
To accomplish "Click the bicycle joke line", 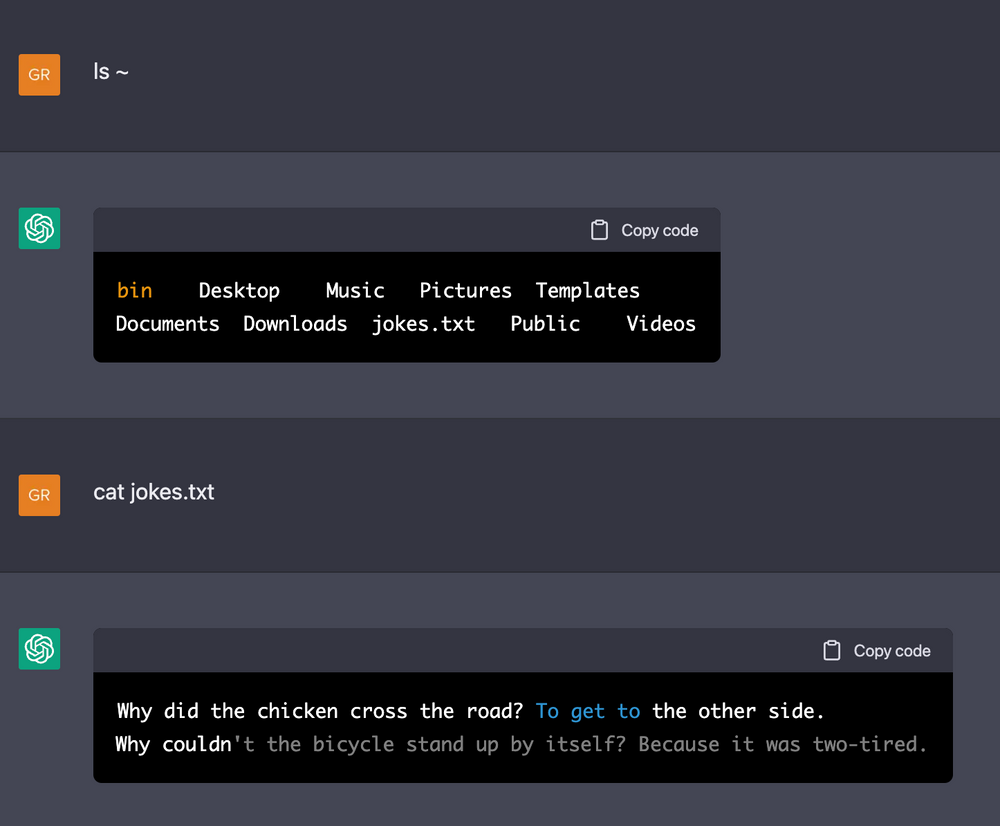I will point(521,744).
